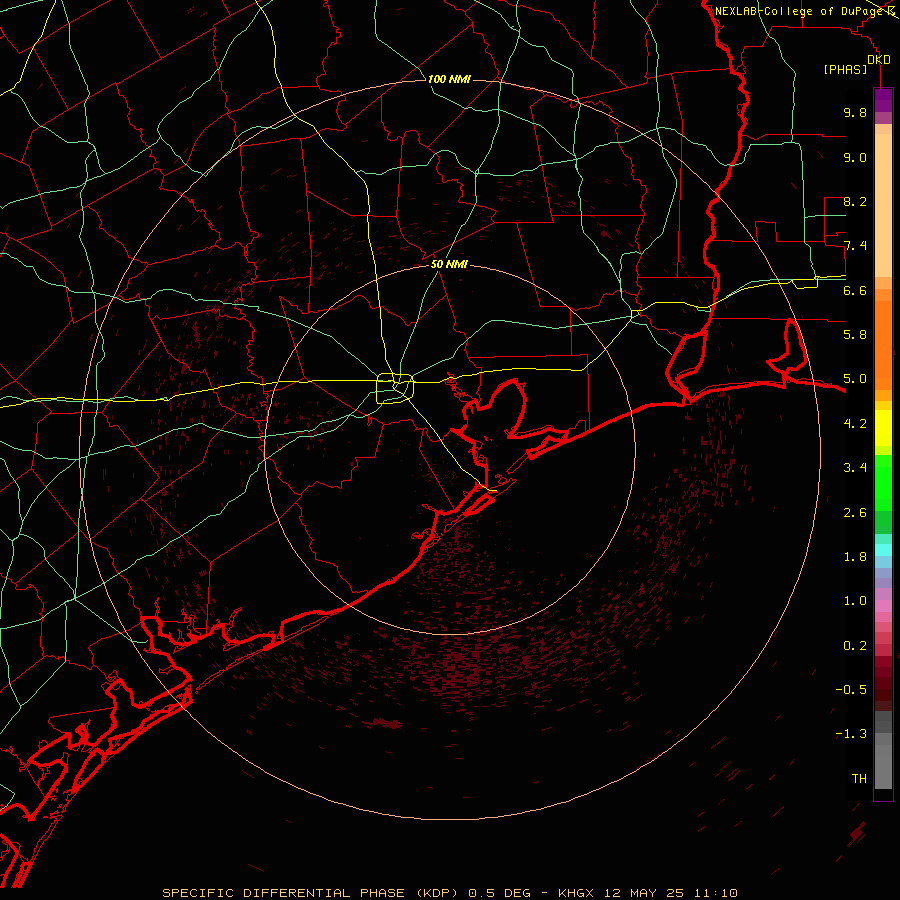Screen dimensions: 900x900
Task: Select the 8.2 value on color scale
Action: coord(855,201)
